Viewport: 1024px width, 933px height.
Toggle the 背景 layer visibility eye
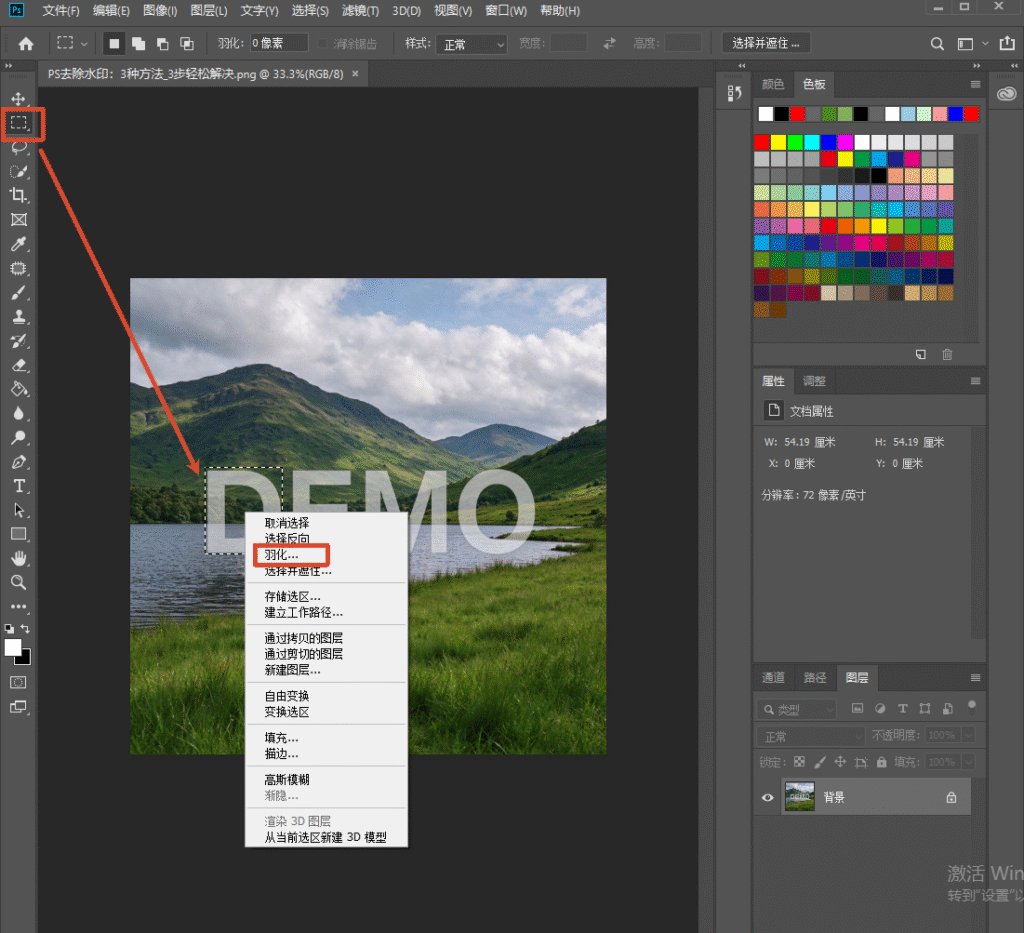click(767, 797)
